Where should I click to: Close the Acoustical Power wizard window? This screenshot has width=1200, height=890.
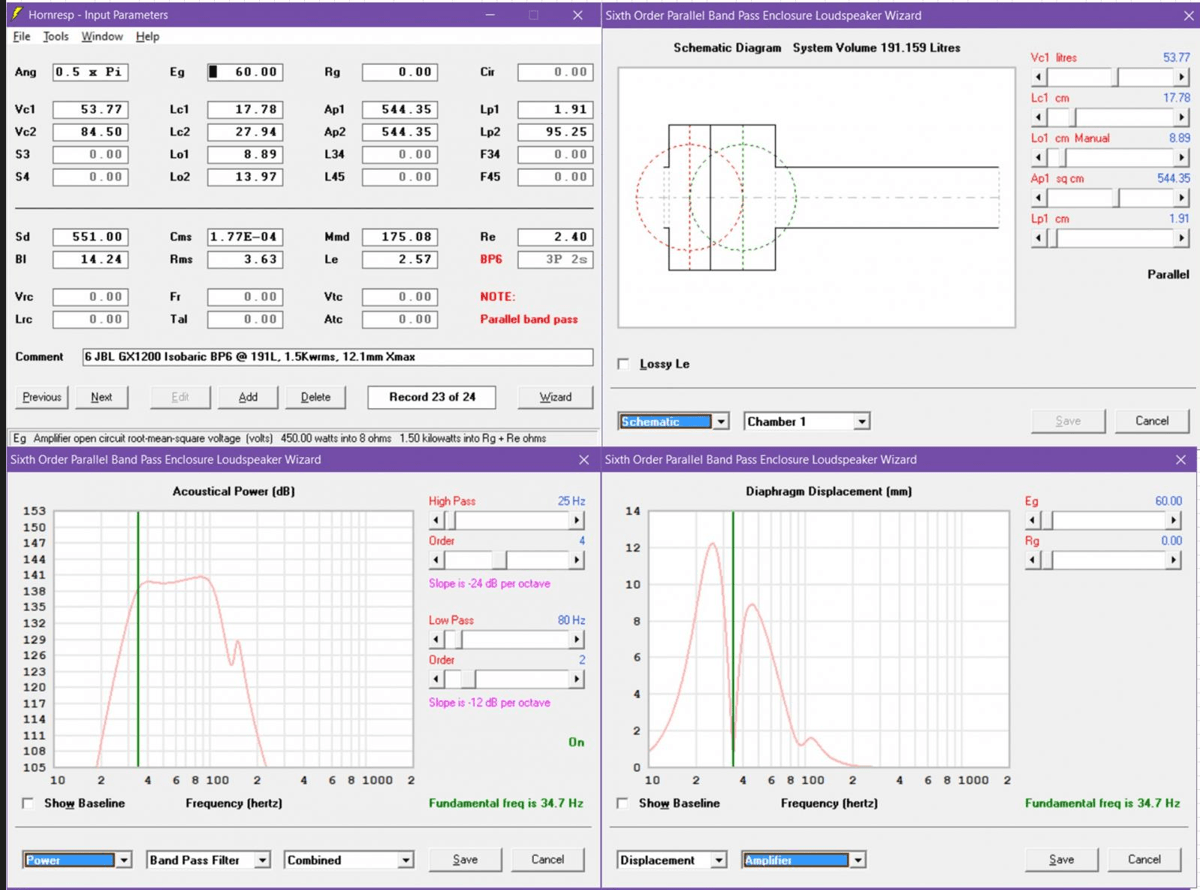pos(584,460)
